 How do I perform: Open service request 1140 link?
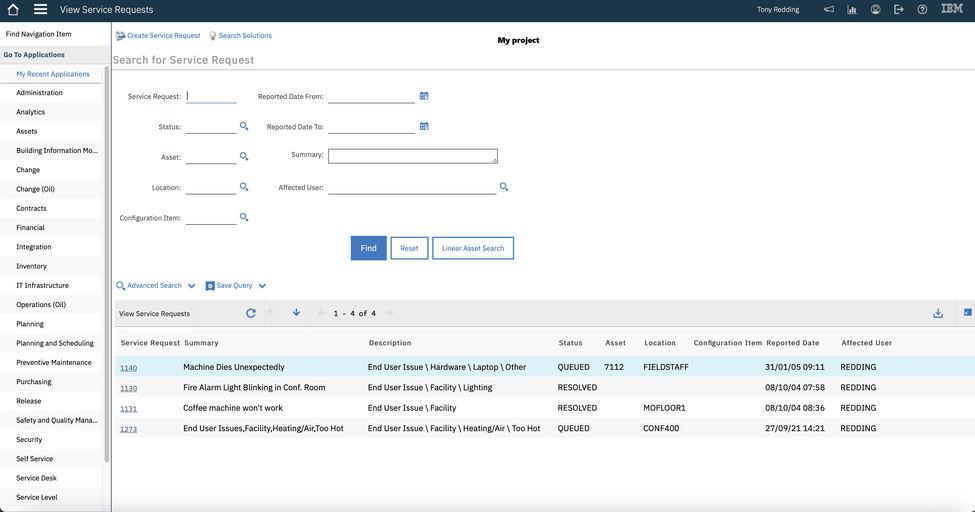[128, 368]
